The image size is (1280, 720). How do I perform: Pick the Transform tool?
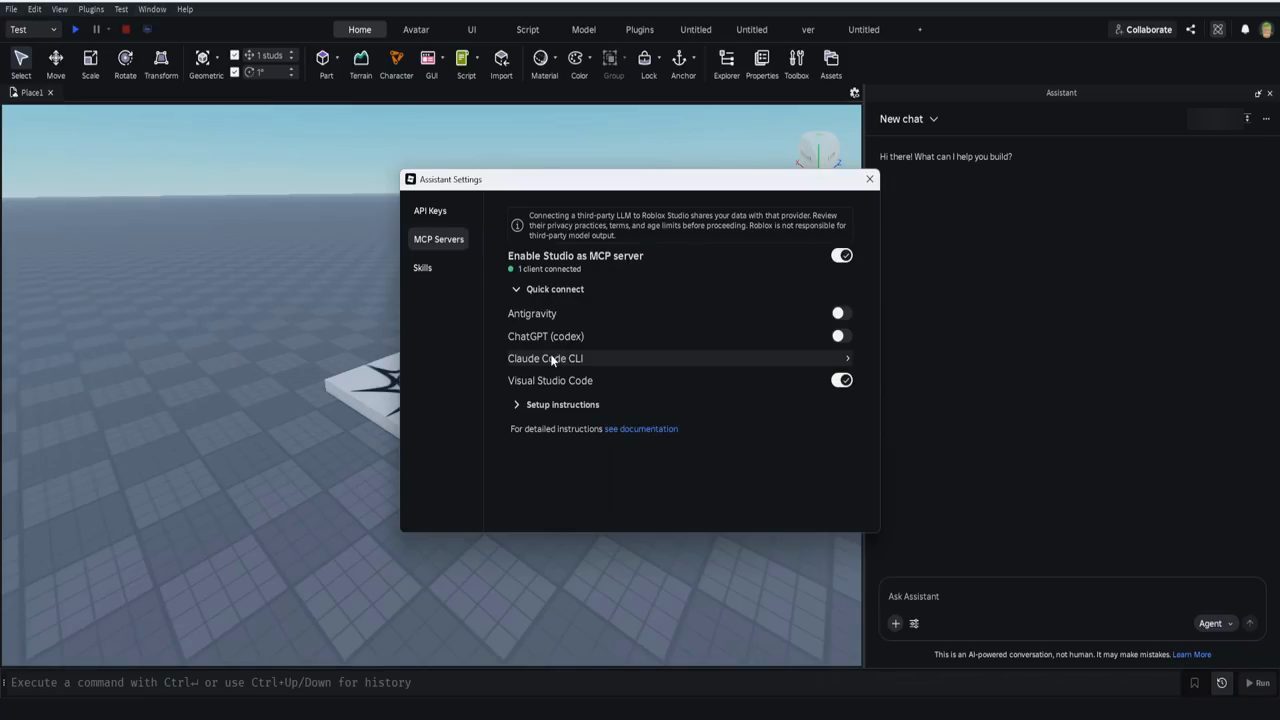pos(161,64)
